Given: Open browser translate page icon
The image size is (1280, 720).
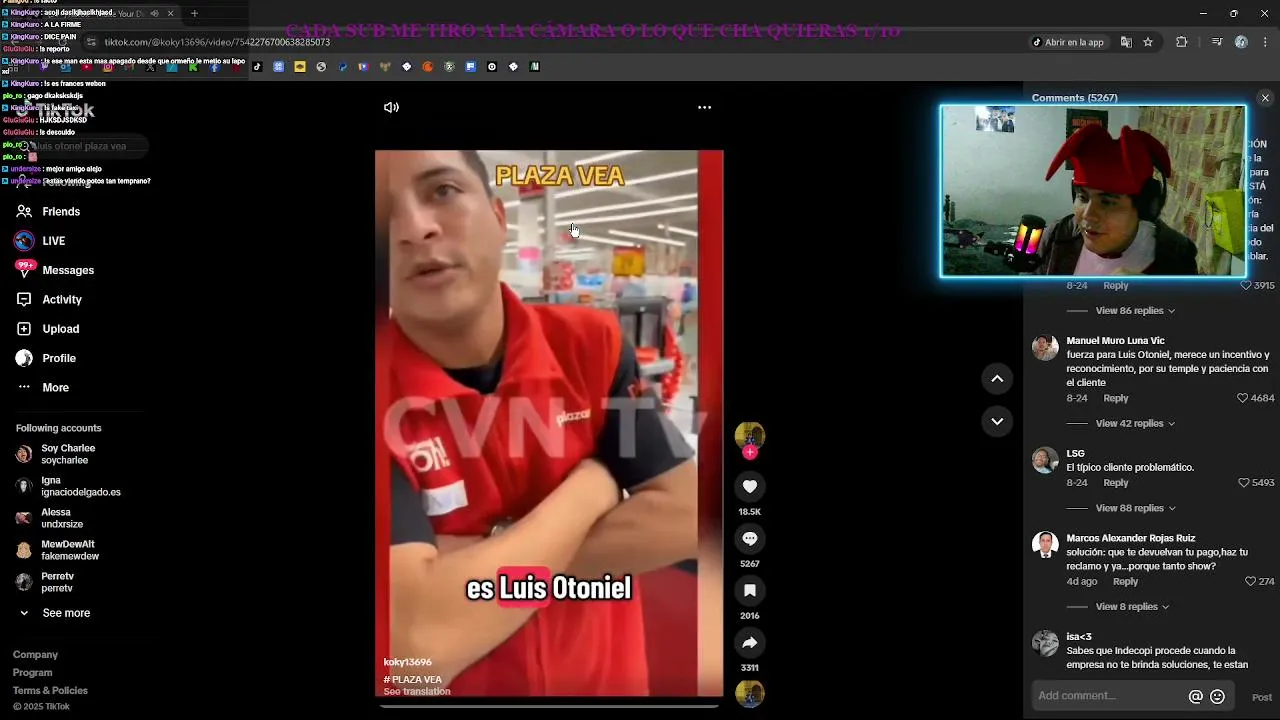Looking at the screenshot, I should (1126, 42).
